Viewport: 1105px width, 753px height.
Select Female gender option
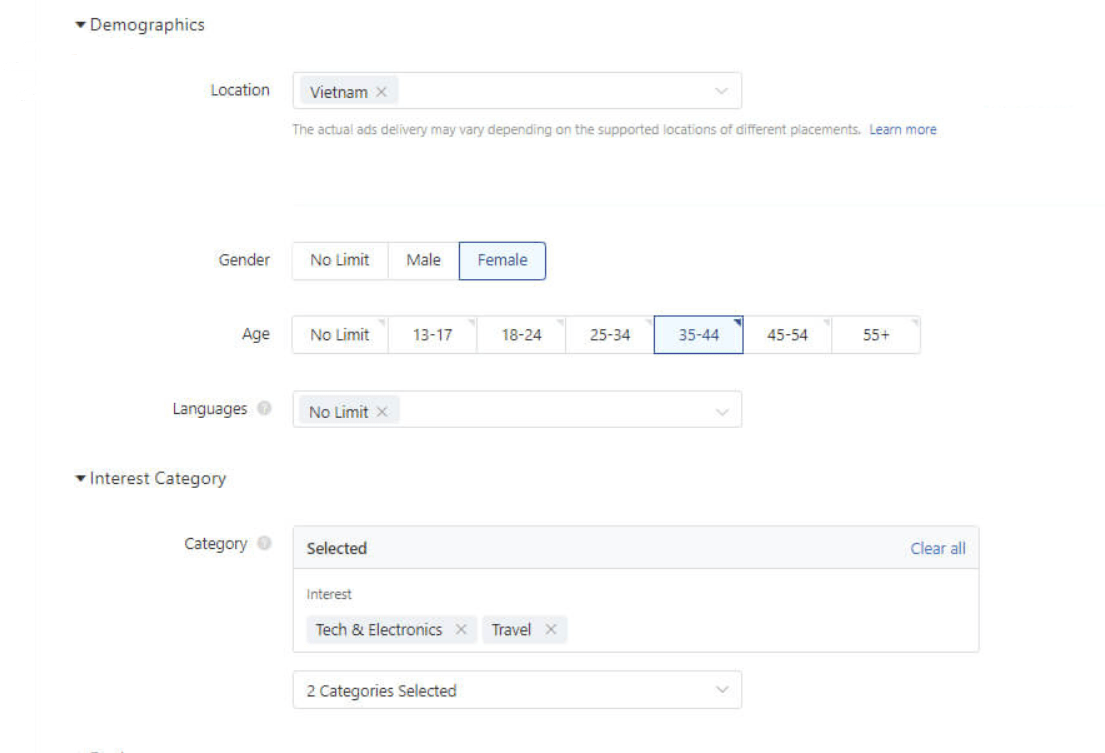click(x=502, y=260)
